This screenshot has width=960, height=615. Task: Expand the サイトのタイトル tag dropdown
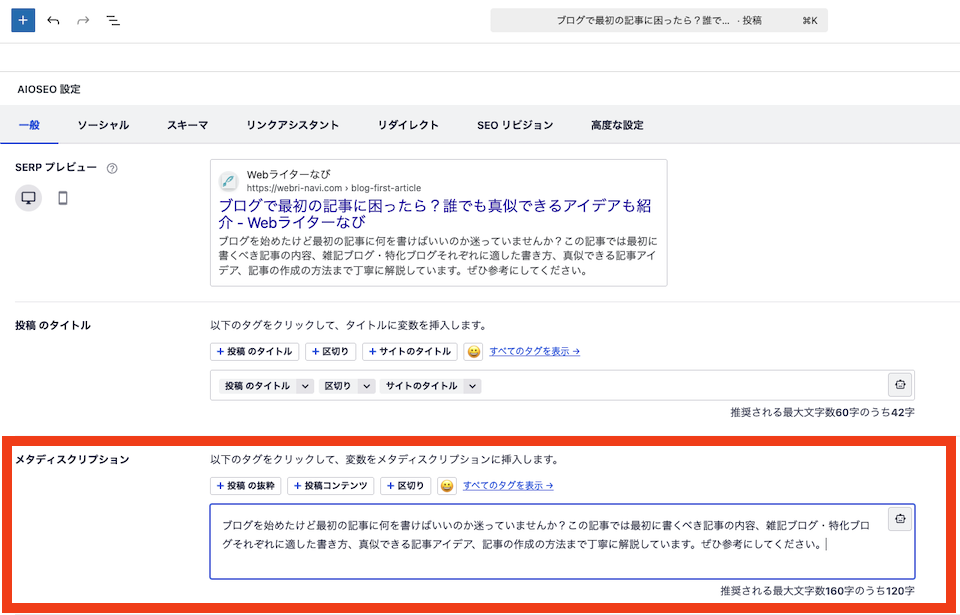[x=472, y=386]
